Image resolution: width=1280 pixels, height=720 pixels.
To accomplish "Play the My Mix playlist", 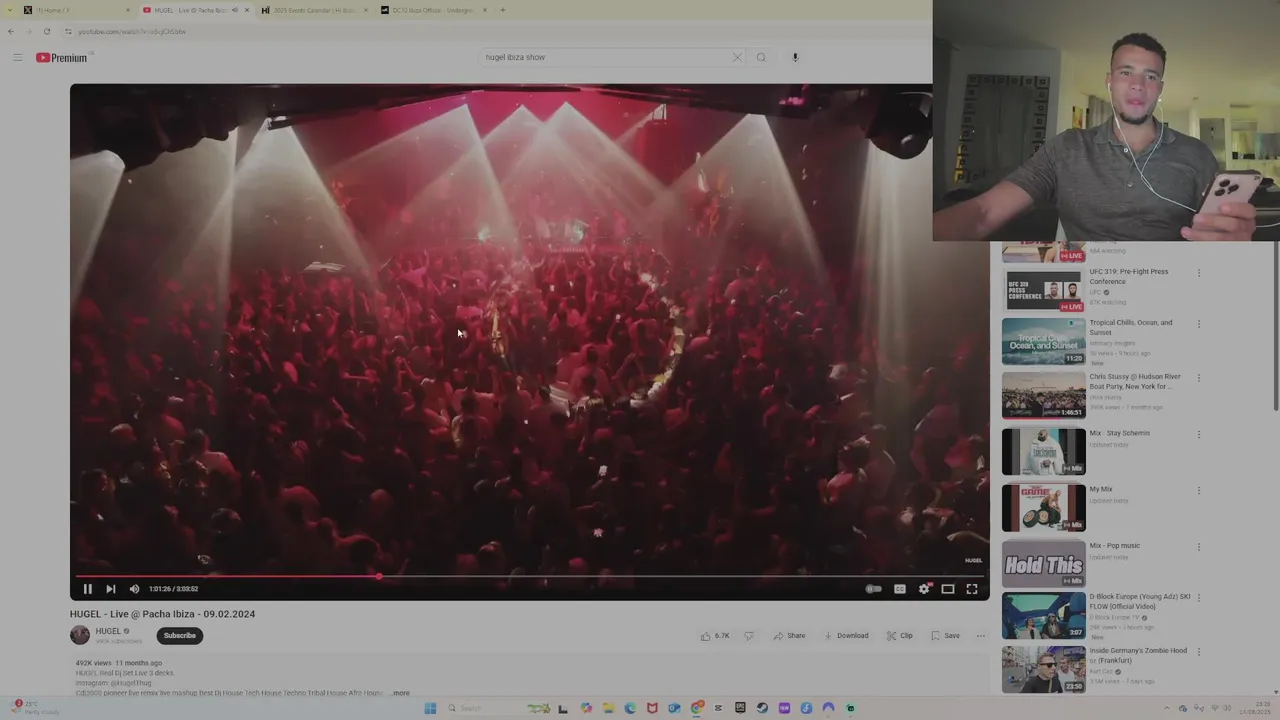I will [x=1043, y=508].
